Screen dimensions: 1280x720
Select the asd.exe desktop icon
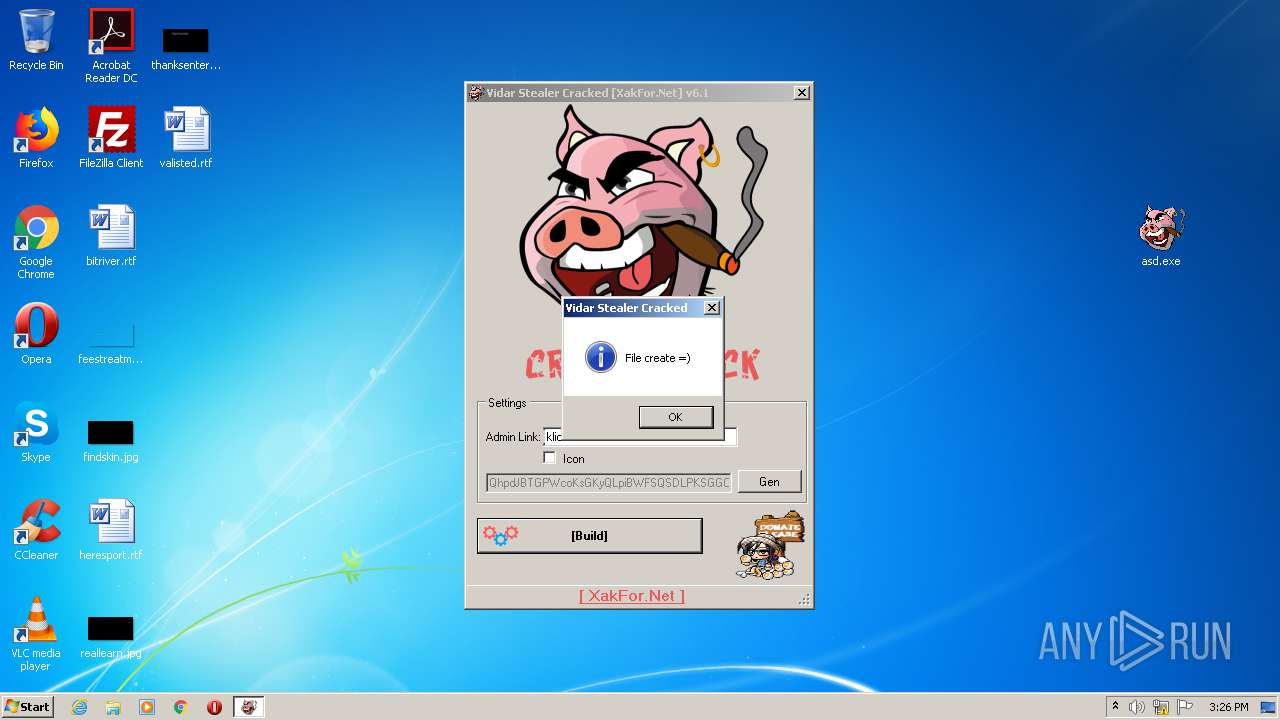point(1161,236)
